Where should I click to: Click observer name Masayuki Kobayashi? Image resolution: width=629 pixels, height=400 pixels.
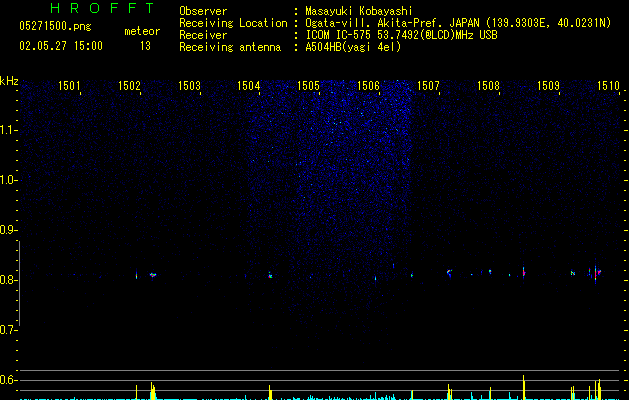[359, 11]
